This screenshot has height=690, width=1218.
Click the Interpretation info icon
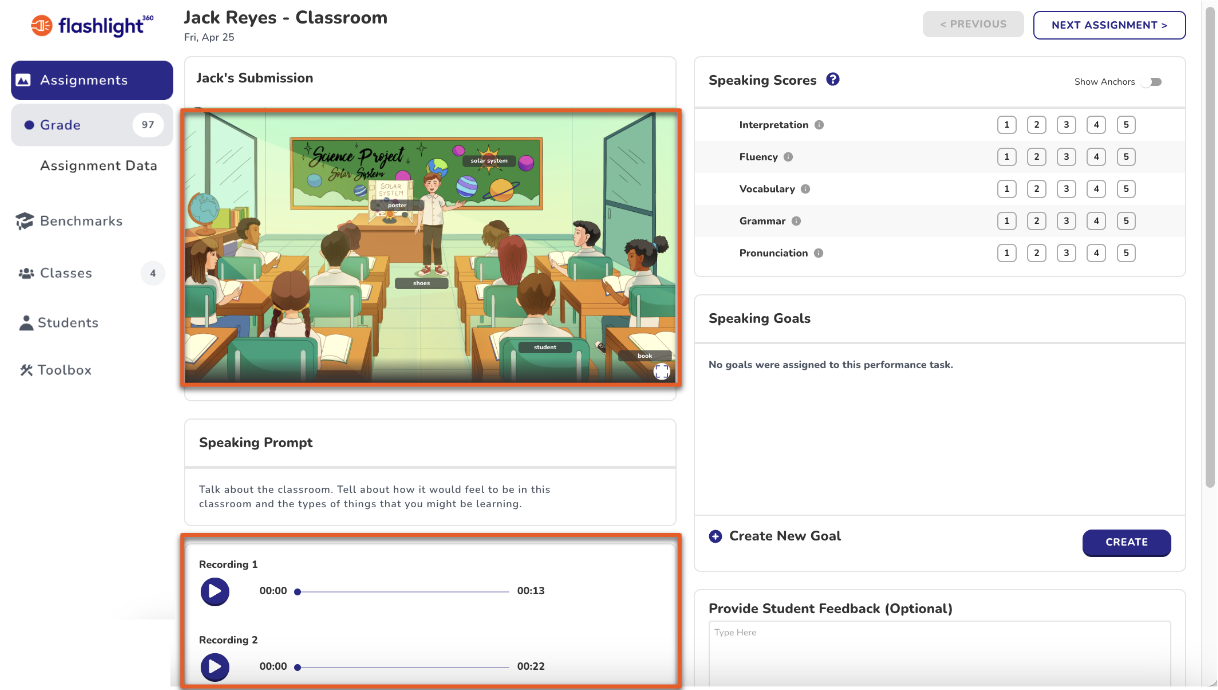(x=819, y=125)
